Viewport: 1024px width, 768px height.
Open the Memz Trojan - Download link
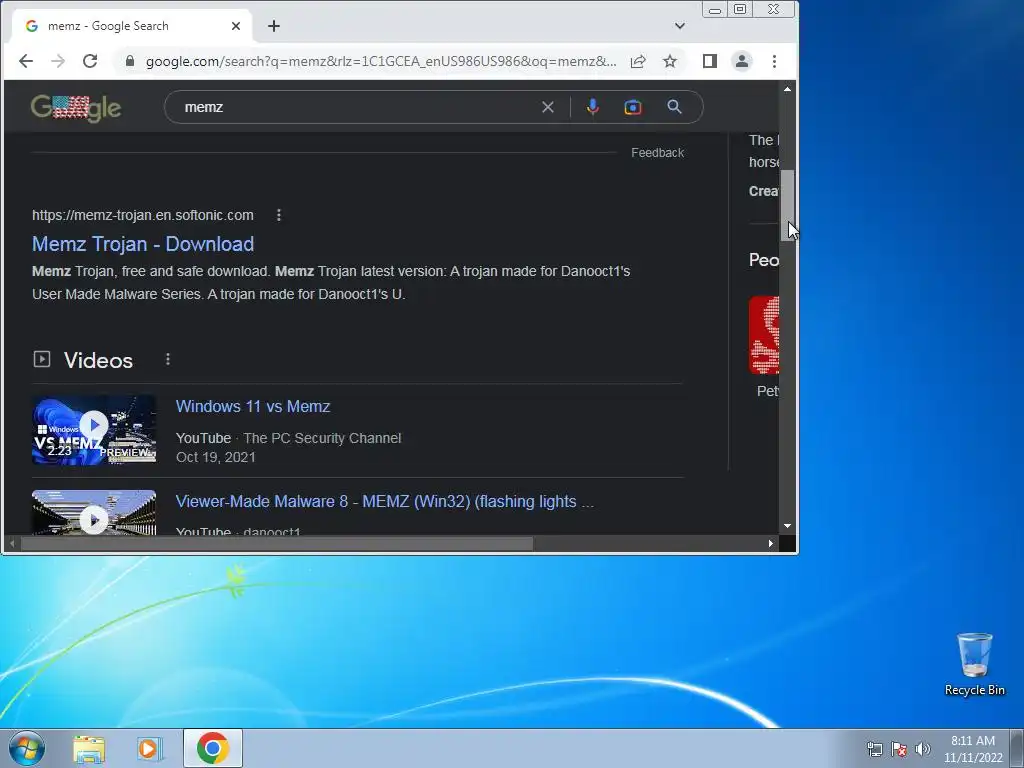pos(143,244)
